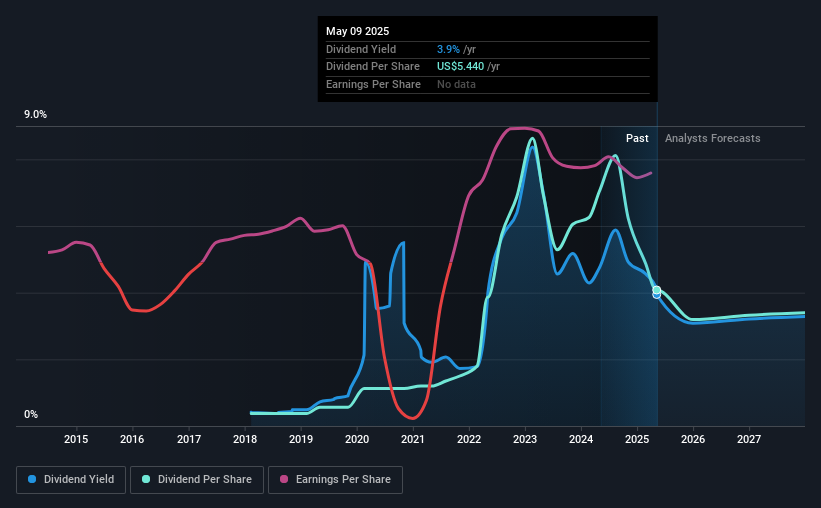Click the '3.9%' dividend yield value
Image resolution: width=821 pixels, height=508 pixels.
tap(448, 49)
